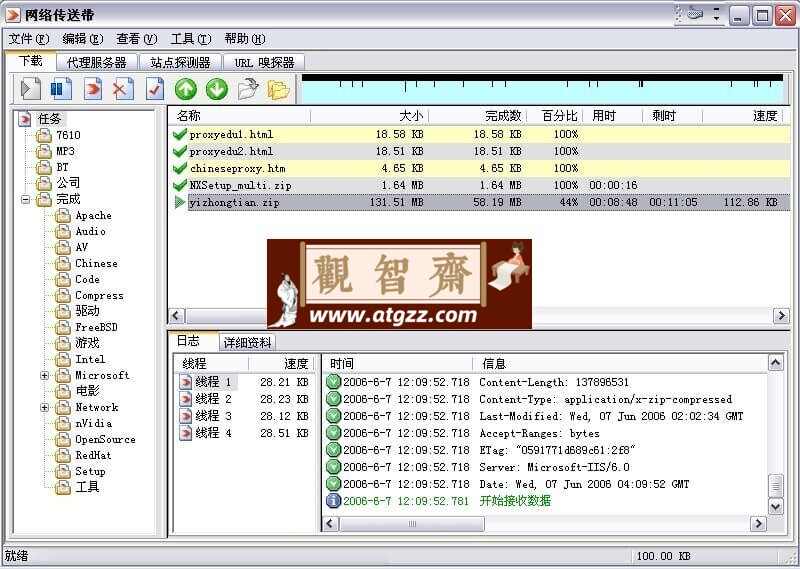Select the 下载 tab

pyautogui.click(x=31, y=61)
